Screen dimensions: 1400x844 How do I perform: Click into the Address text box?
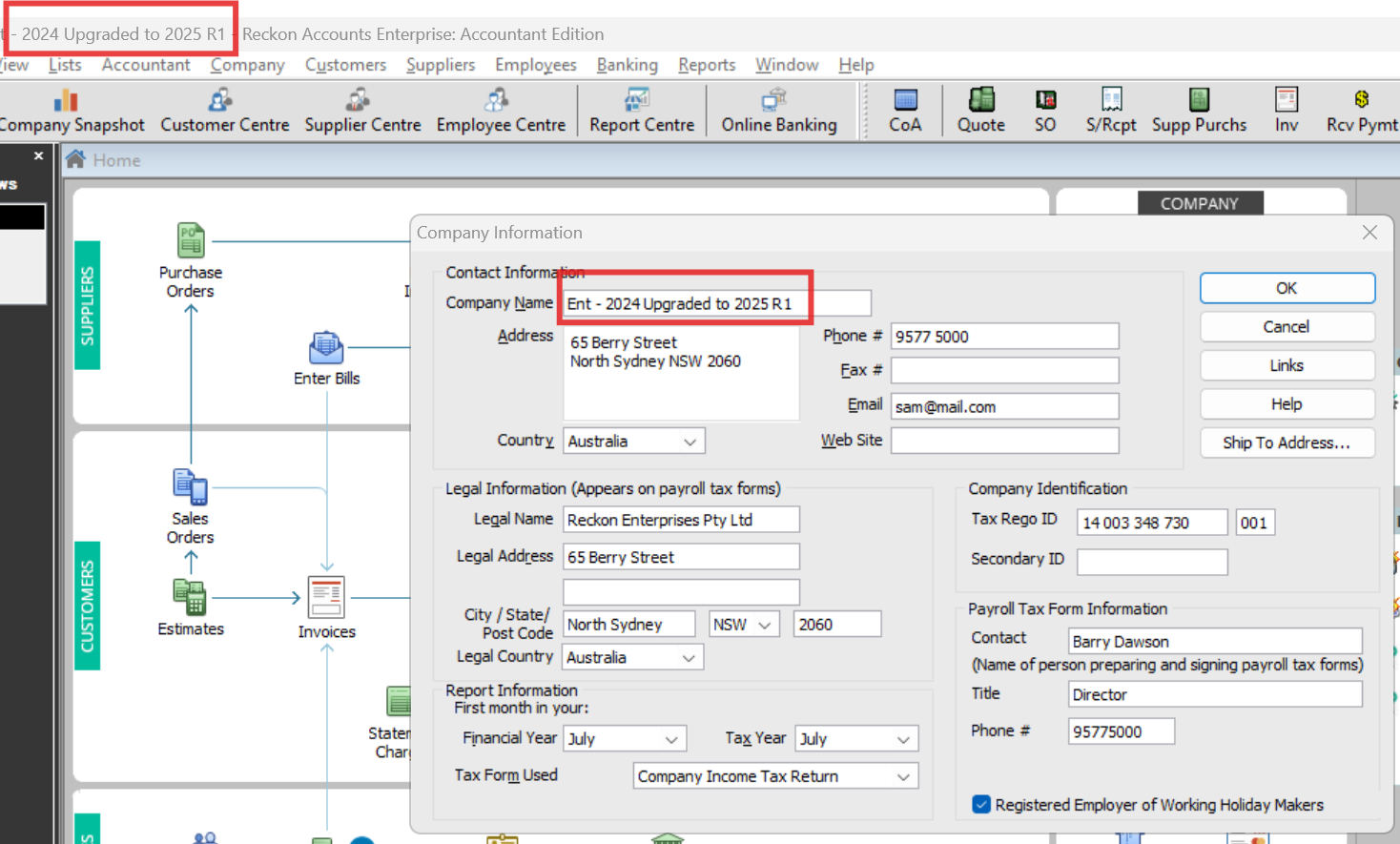point(681,374)
